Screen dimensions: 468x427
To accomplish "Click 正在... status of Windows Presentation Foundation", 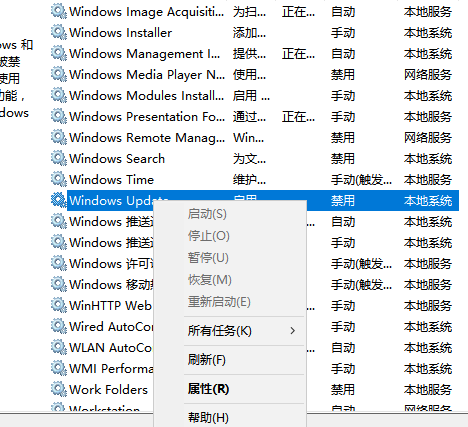I will 298,117.
